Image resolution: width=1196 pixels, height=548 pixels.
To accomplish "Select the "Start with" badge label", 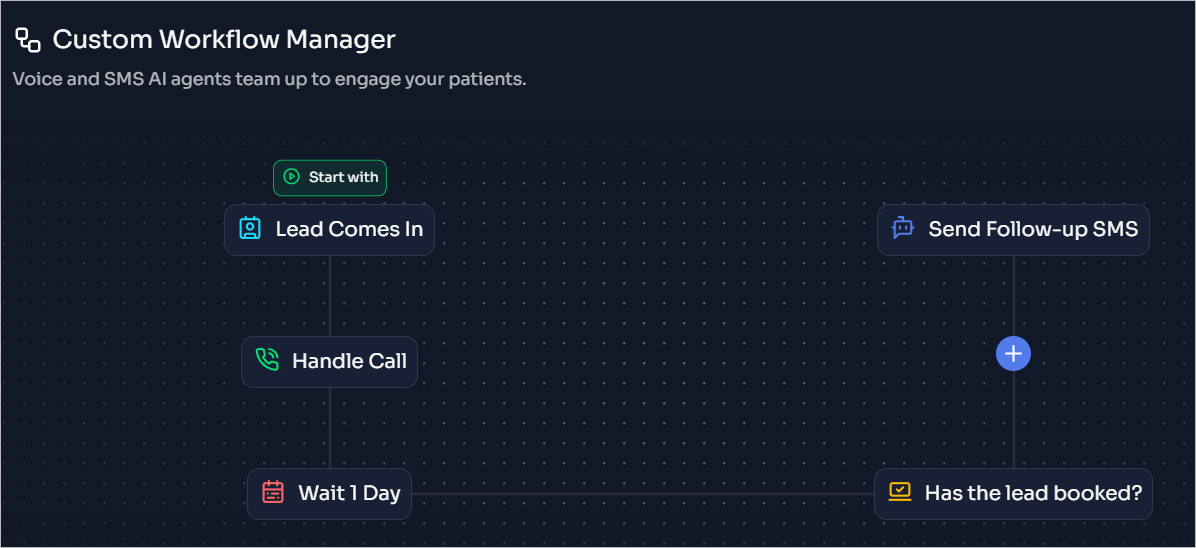I will click(343, 177).
